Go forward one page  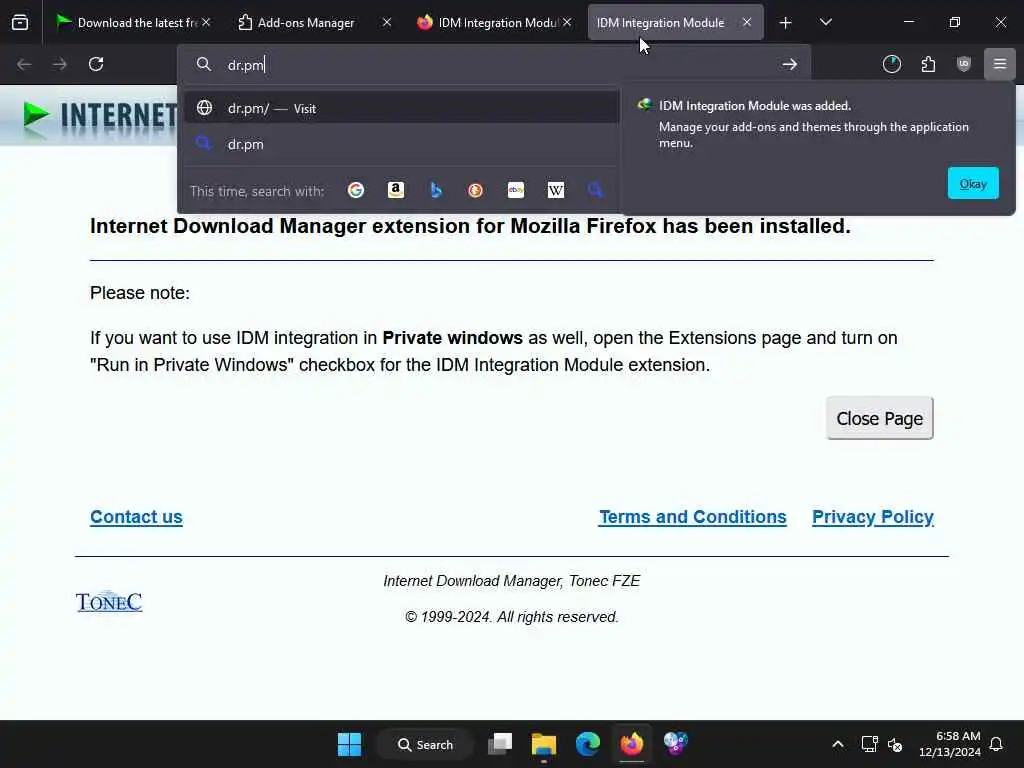tap(59, 64)
